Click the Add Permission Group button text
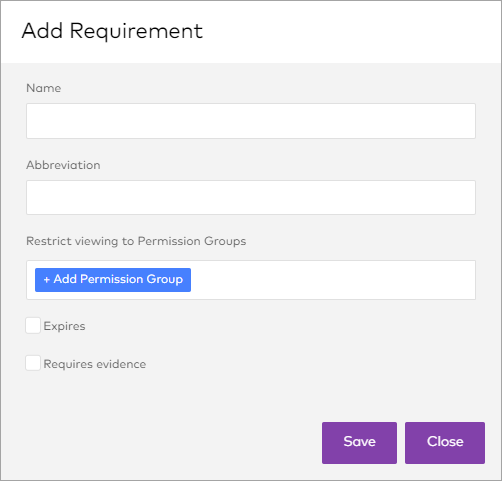Image resolution: width=502 pixels, height=481 pixels. pos(118,279)
